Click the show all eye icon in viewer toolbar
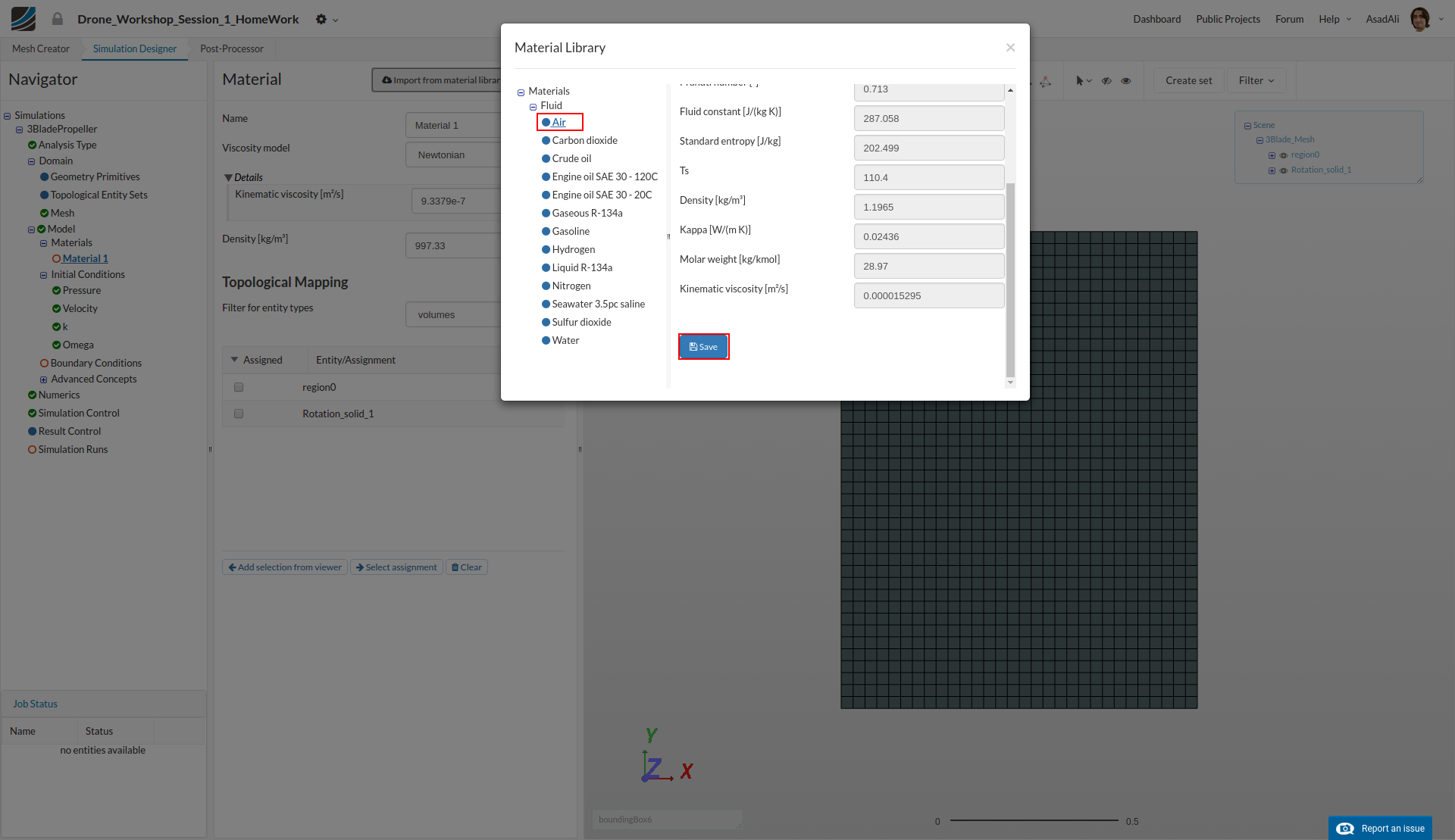1455x840 pixels. click(1126, 81)
